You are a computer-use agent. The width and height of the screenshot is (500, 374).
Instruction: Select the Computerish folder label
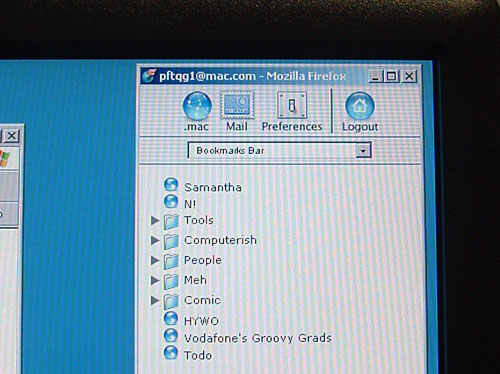tap(221, 240)
